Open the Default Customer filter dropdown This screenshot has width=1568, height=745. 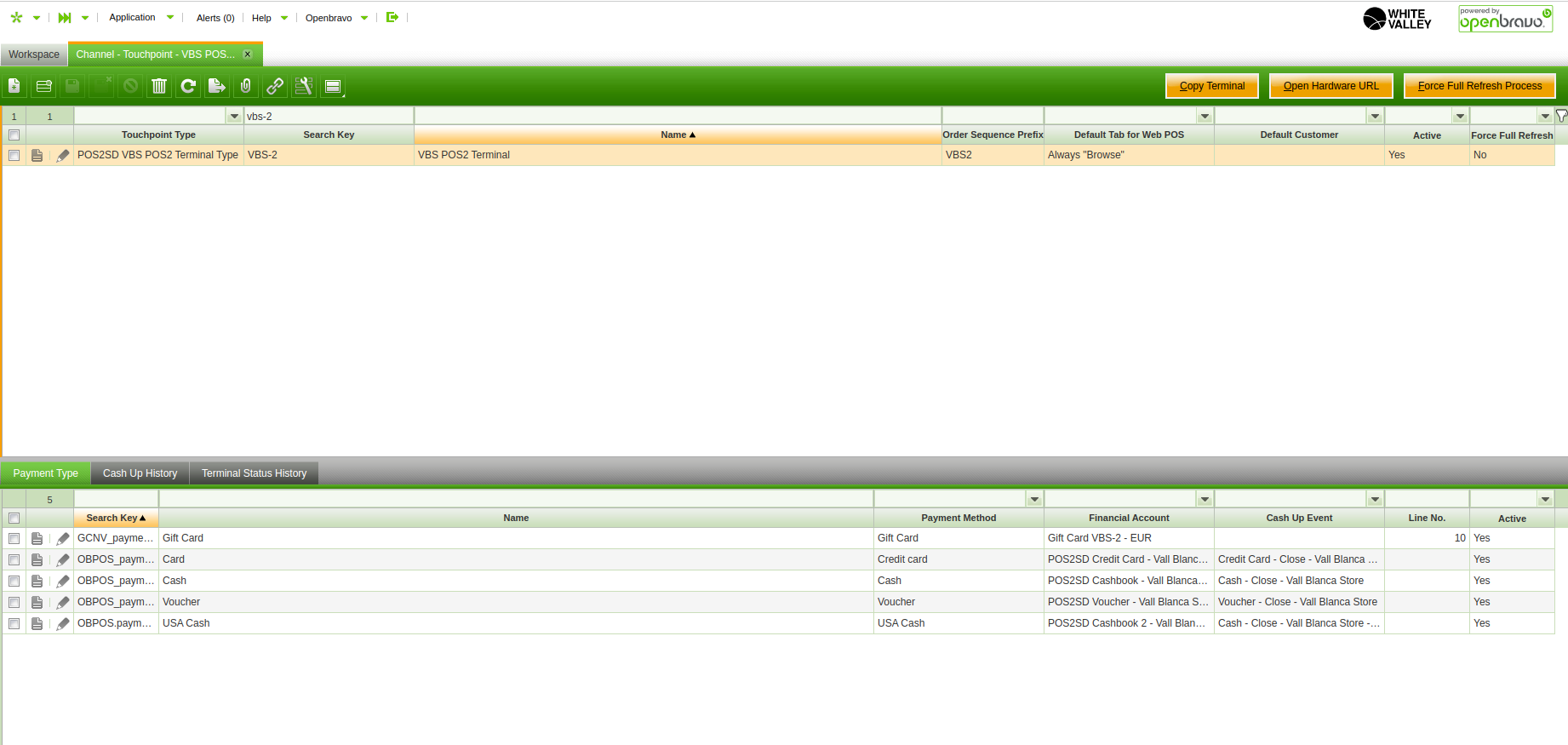1375,116
